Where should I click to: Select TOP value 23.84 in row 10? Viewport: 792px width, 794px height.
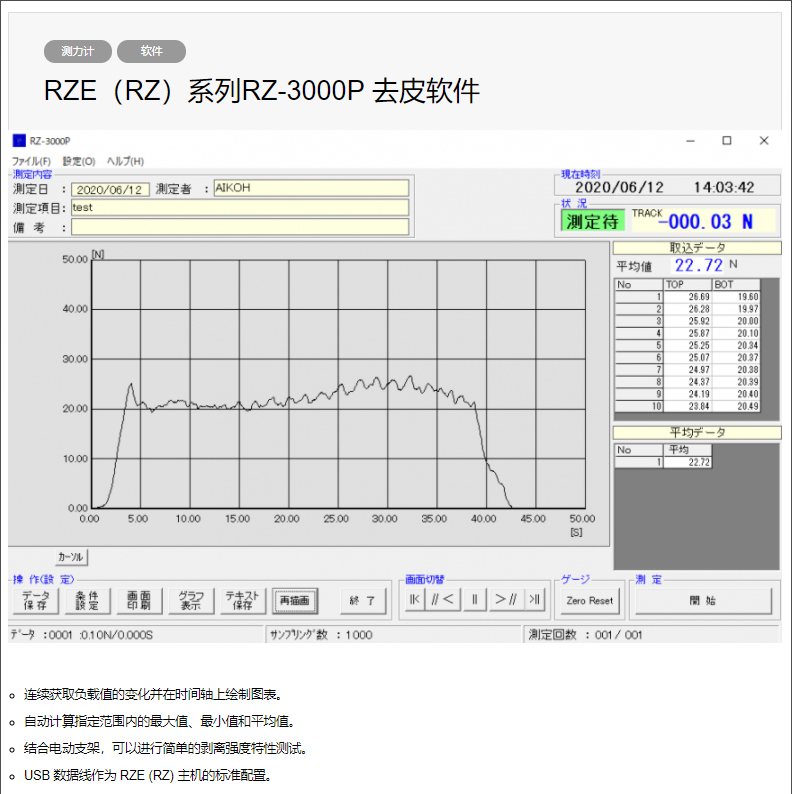(x=687, y=406)
